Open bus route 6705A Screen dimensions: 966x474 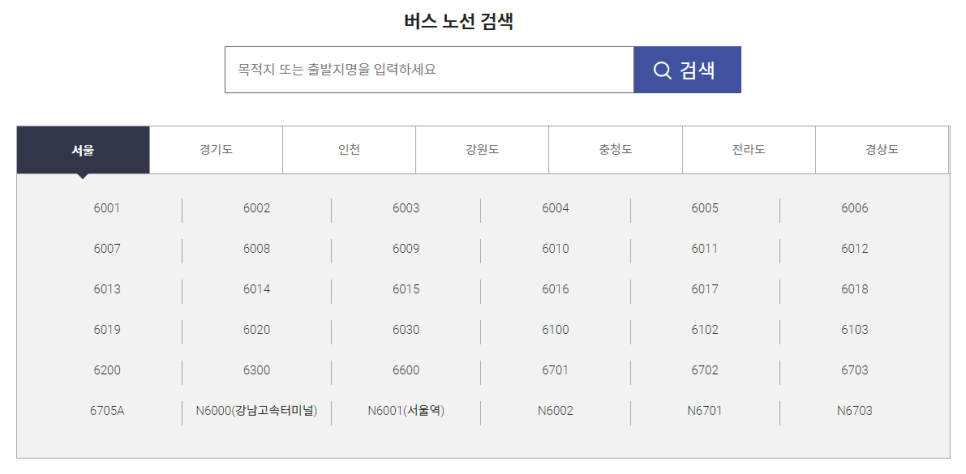107,411
